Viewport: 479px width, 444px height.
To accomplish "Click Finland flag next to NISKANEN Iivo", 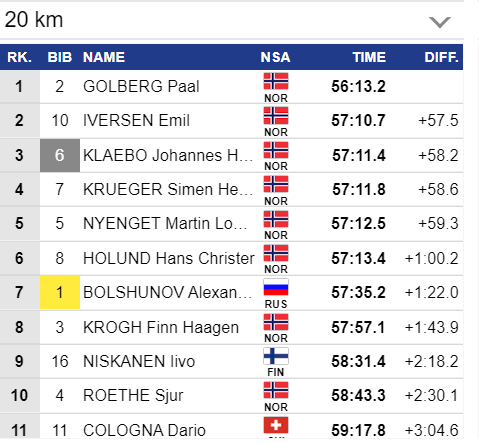I will point(276,356).
